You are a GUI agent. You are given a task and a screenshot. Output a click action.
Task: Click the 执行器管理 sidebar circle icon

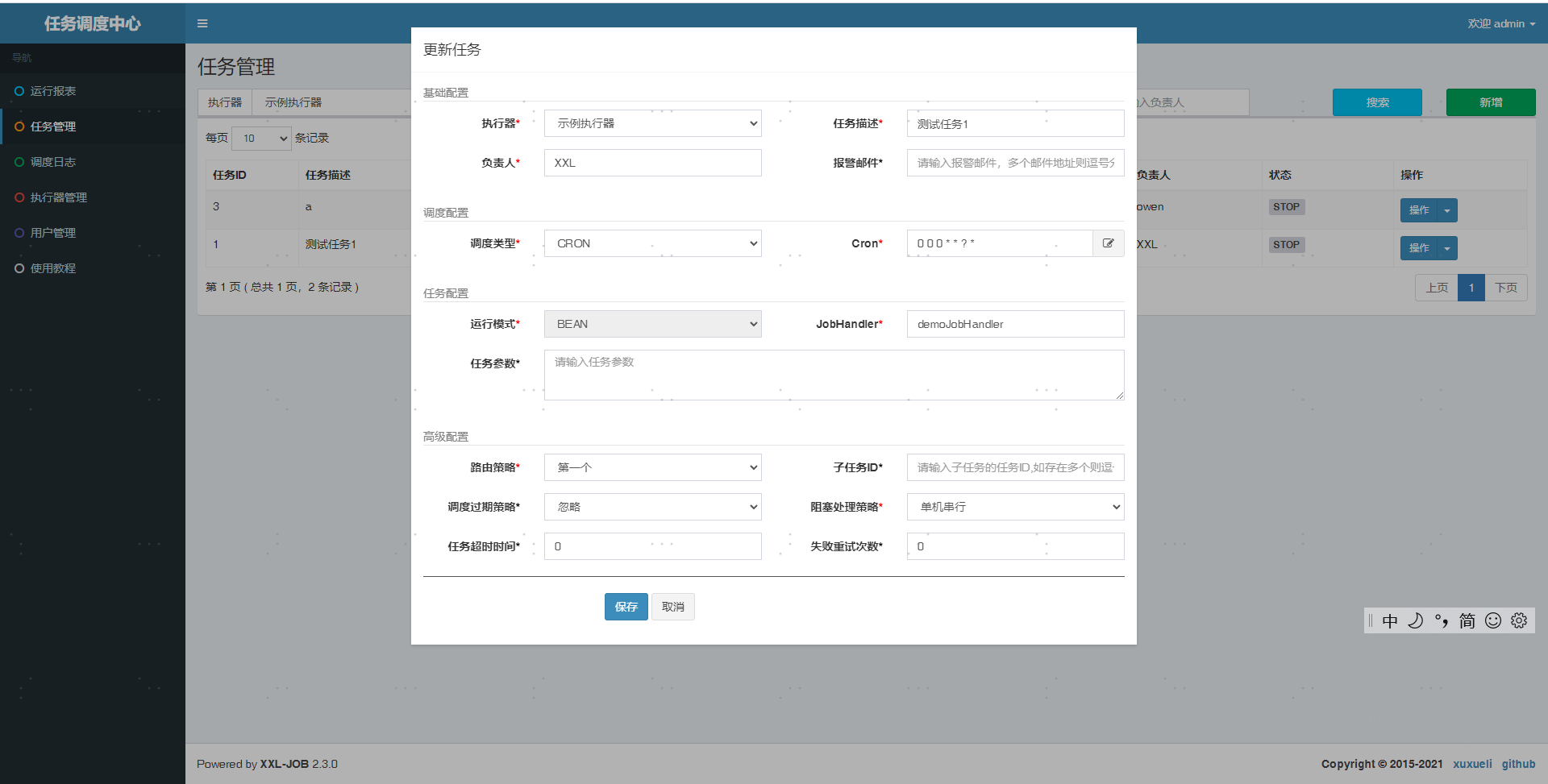19,197
